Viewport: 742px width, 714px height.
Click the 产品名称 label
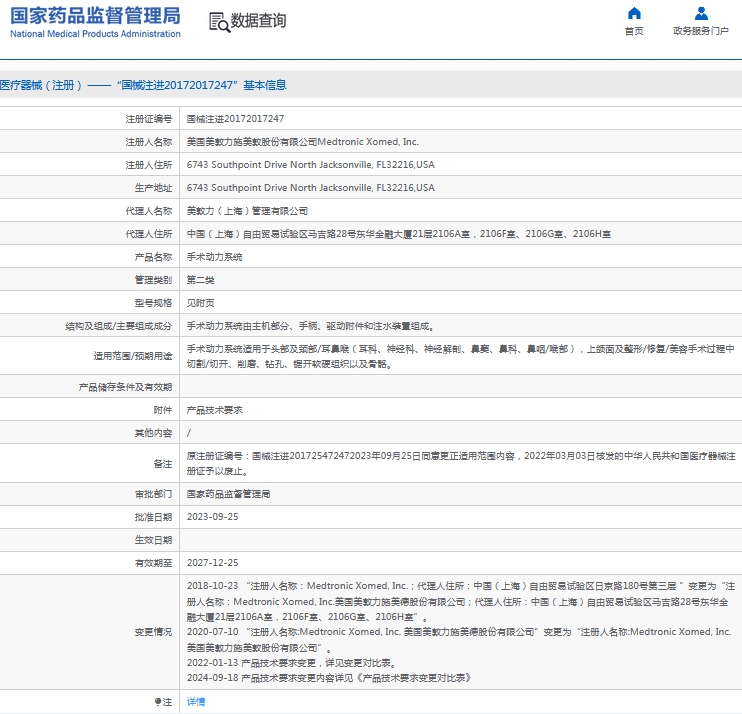[x=153, y=257]
